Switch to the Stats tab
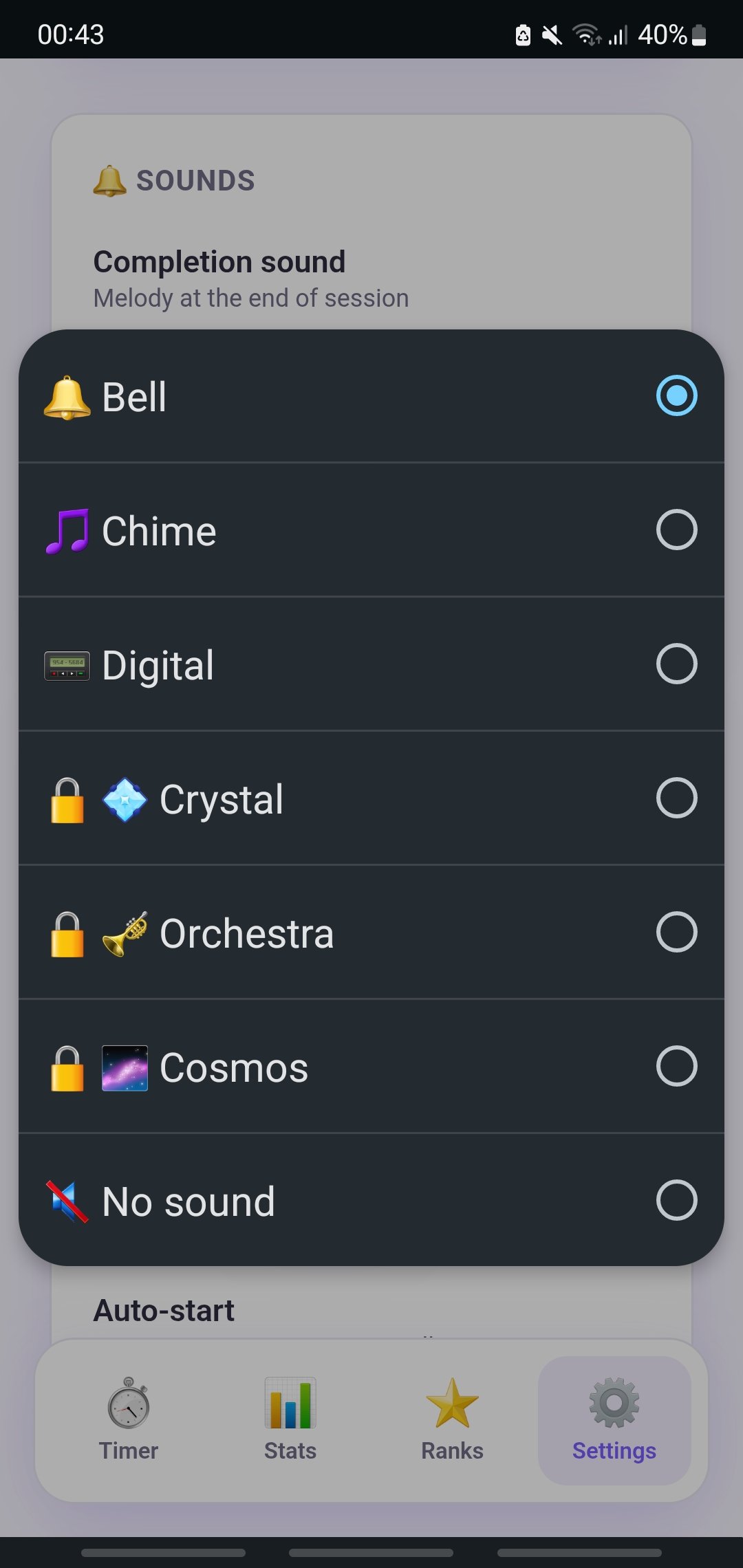This screenshot has width=743, height=1568. coord(290,1420)
